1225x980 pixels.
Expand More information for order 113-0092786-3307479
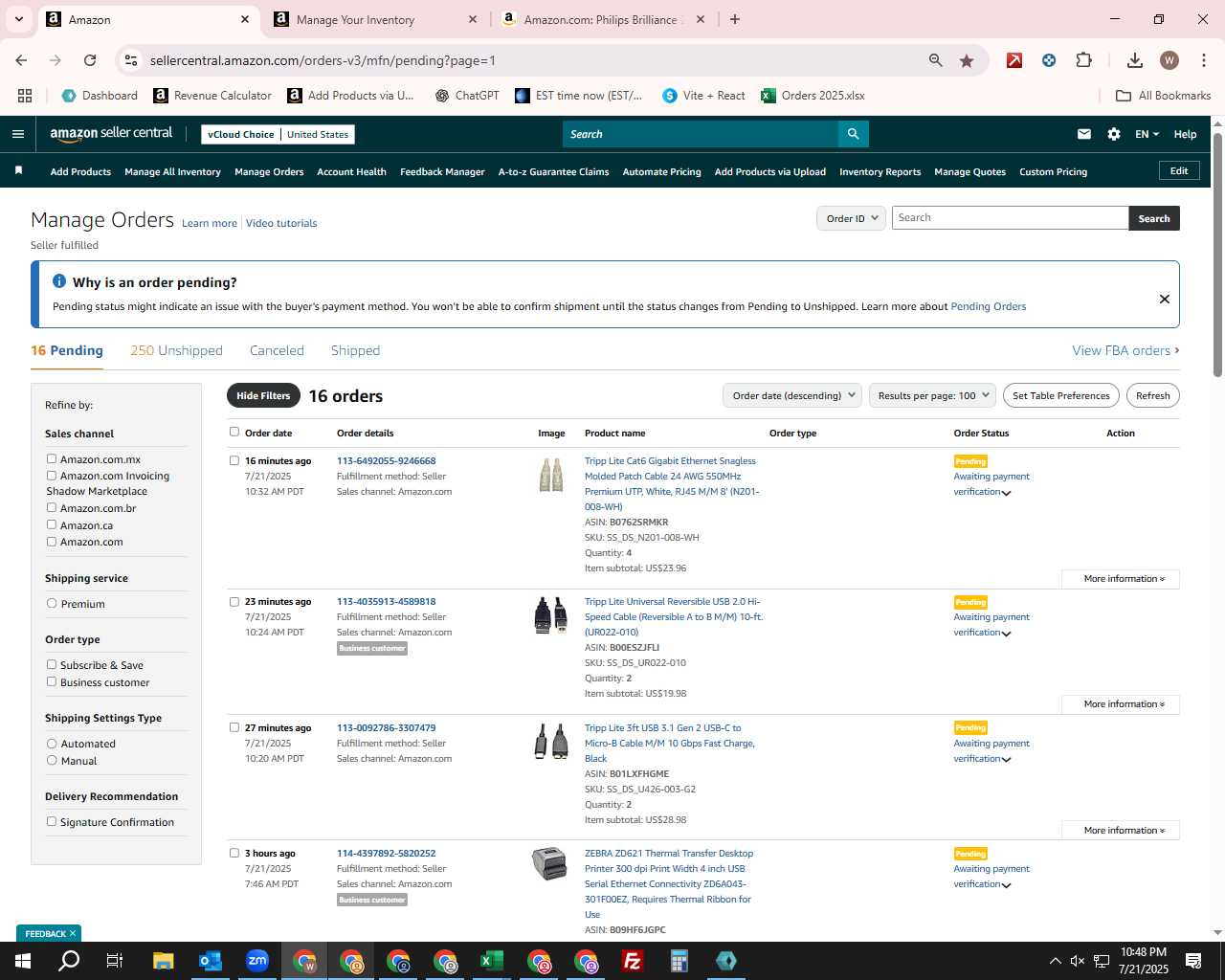coord(1120,831)
